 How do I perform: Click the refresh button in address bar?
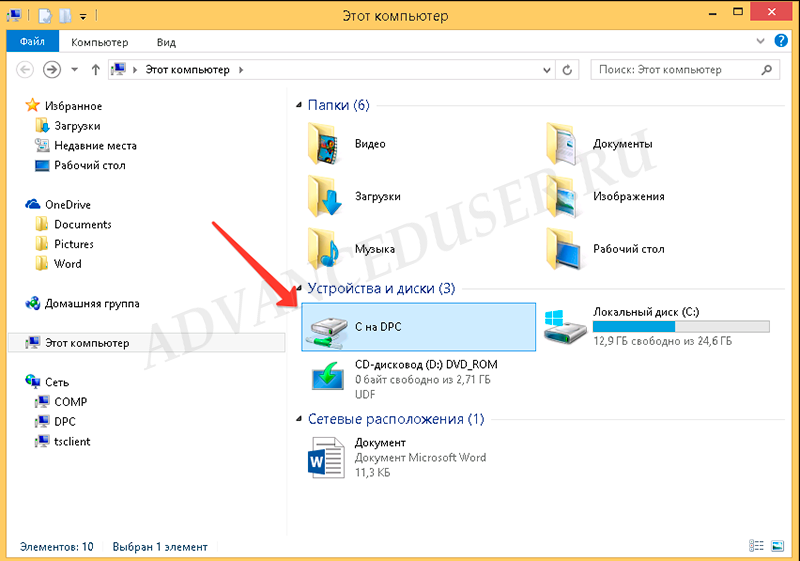(x=568, y=70)
